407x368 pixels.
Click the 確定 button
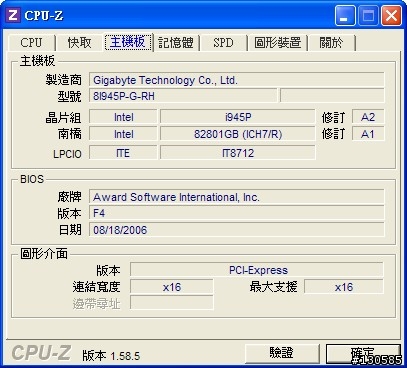coord(363,353)
